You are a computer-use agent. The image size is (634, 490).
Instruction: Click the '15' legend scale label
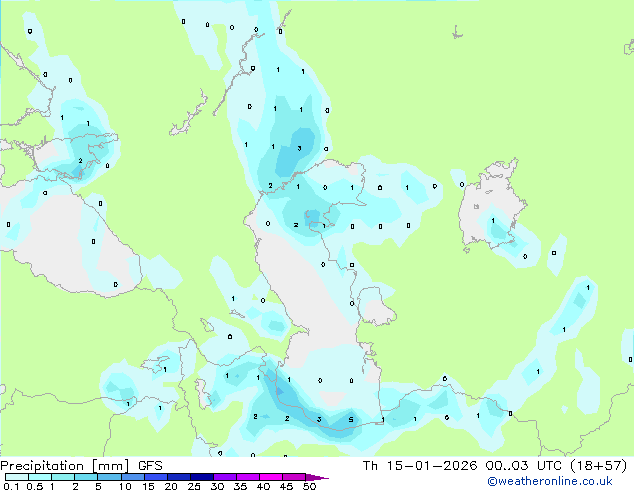pos(148,486)
